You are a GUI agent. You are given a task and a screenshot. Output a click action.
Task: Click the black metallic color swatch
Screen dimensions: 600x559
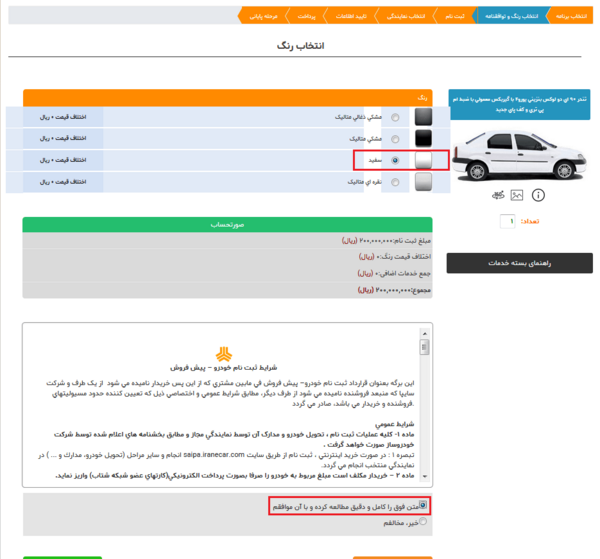point(423,138)
